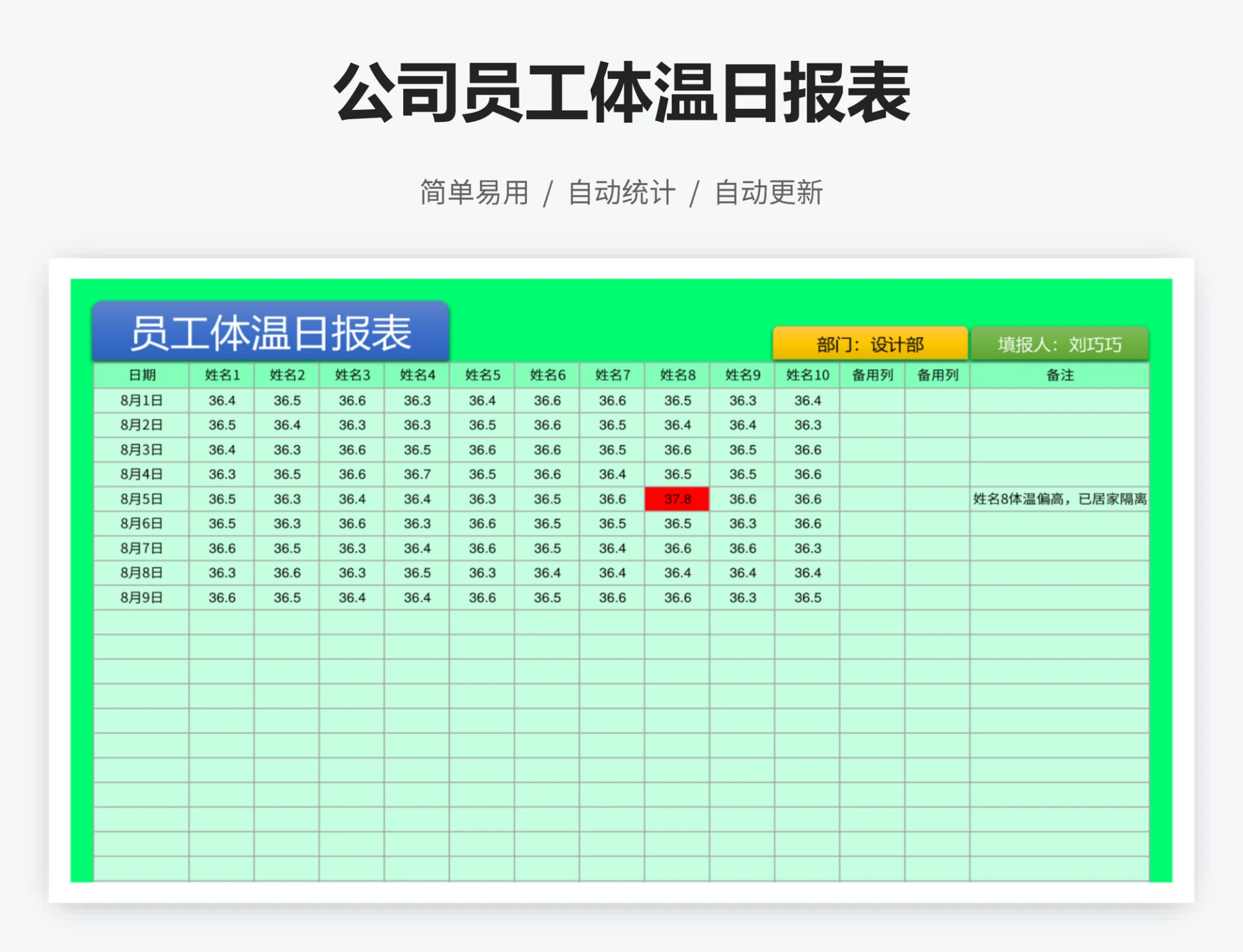Select the red highlighted 37.8 temperature cell
This screenshot has width=1243, height=952.
676,499
